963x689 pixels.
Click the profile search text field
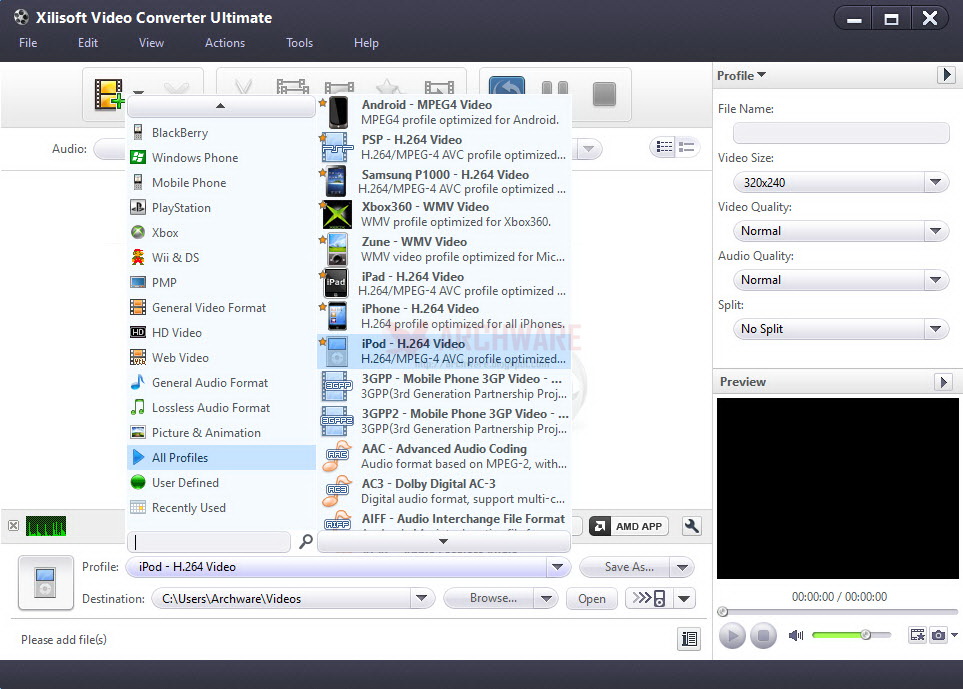click(209, 542)
